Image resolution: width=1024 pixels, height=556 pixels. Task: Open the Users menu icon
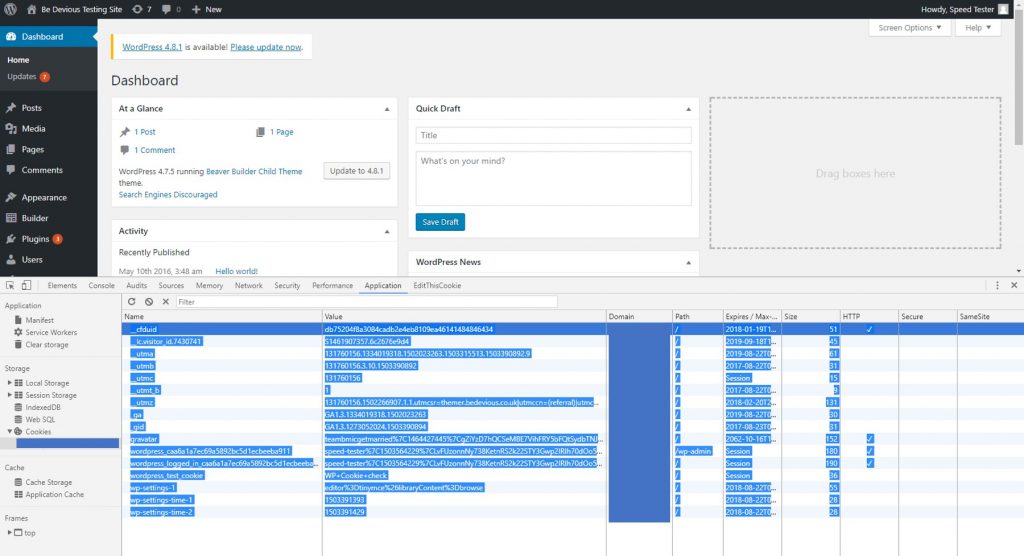pyautogui.click(x=11, y=259)
